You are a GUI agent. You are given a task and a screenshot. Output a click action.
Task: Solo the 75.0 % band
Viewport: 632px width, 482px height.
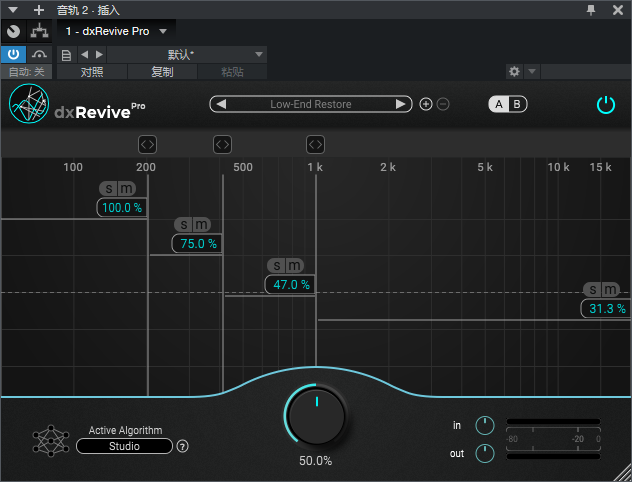tap(184, 224)
